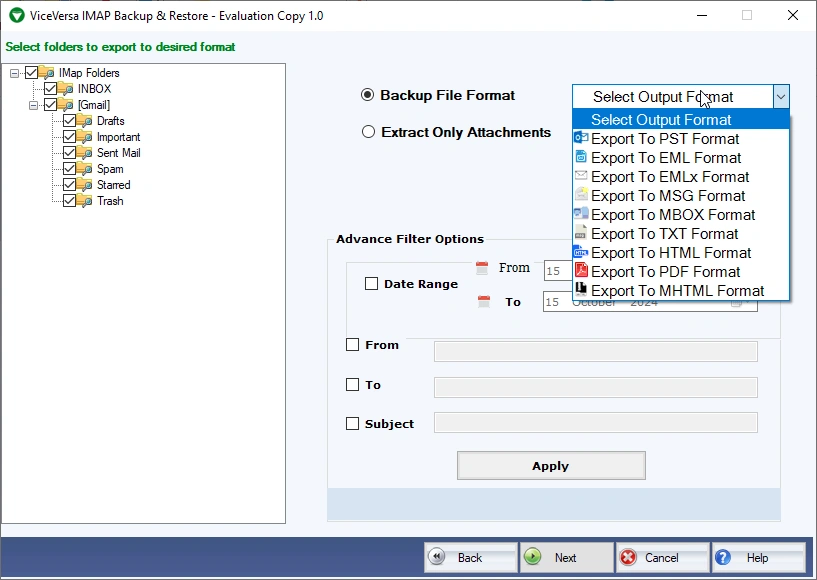Click the Outlook icon beside PST format

coord(580,138)
